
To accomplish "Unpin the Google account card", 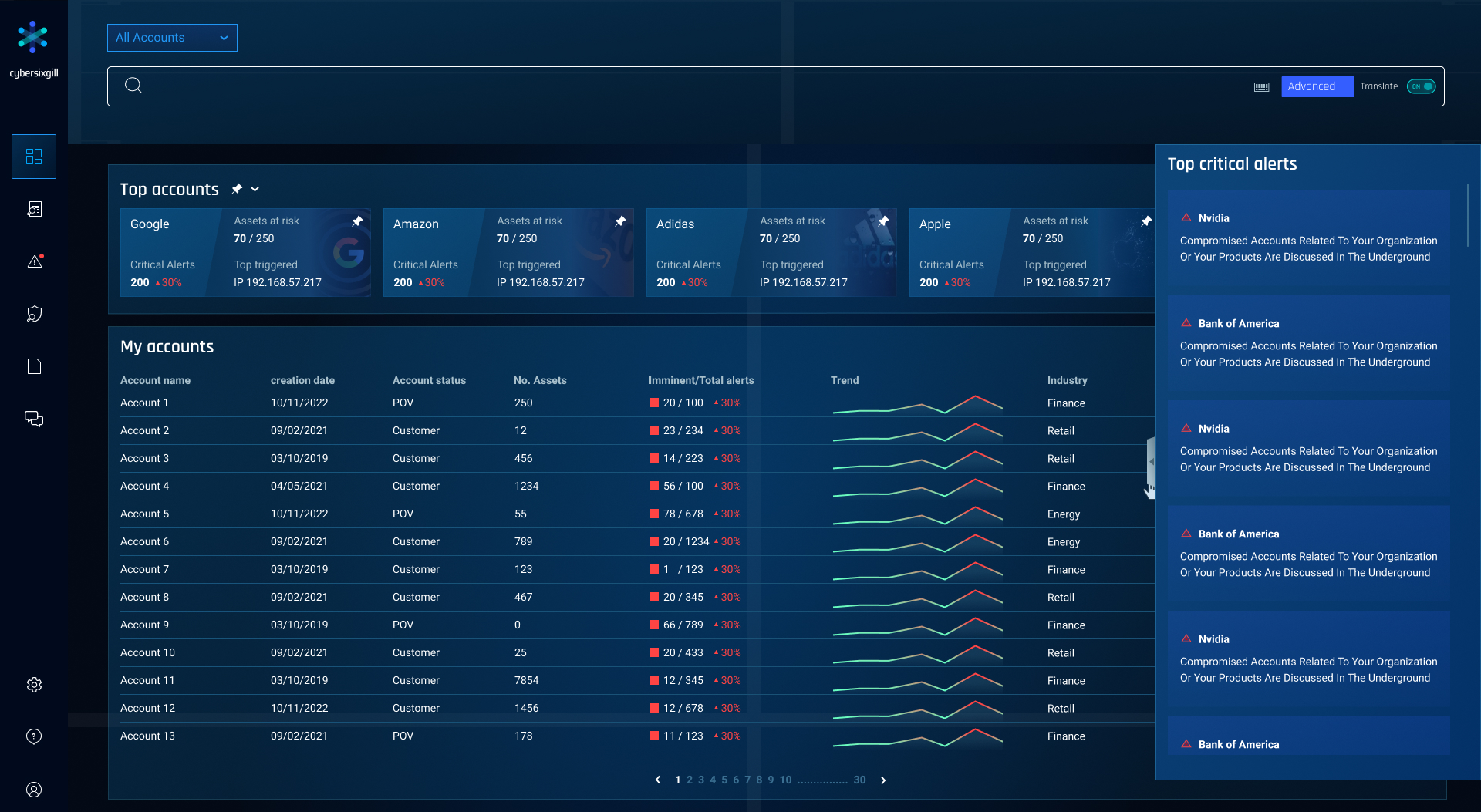I will point(357,221).
